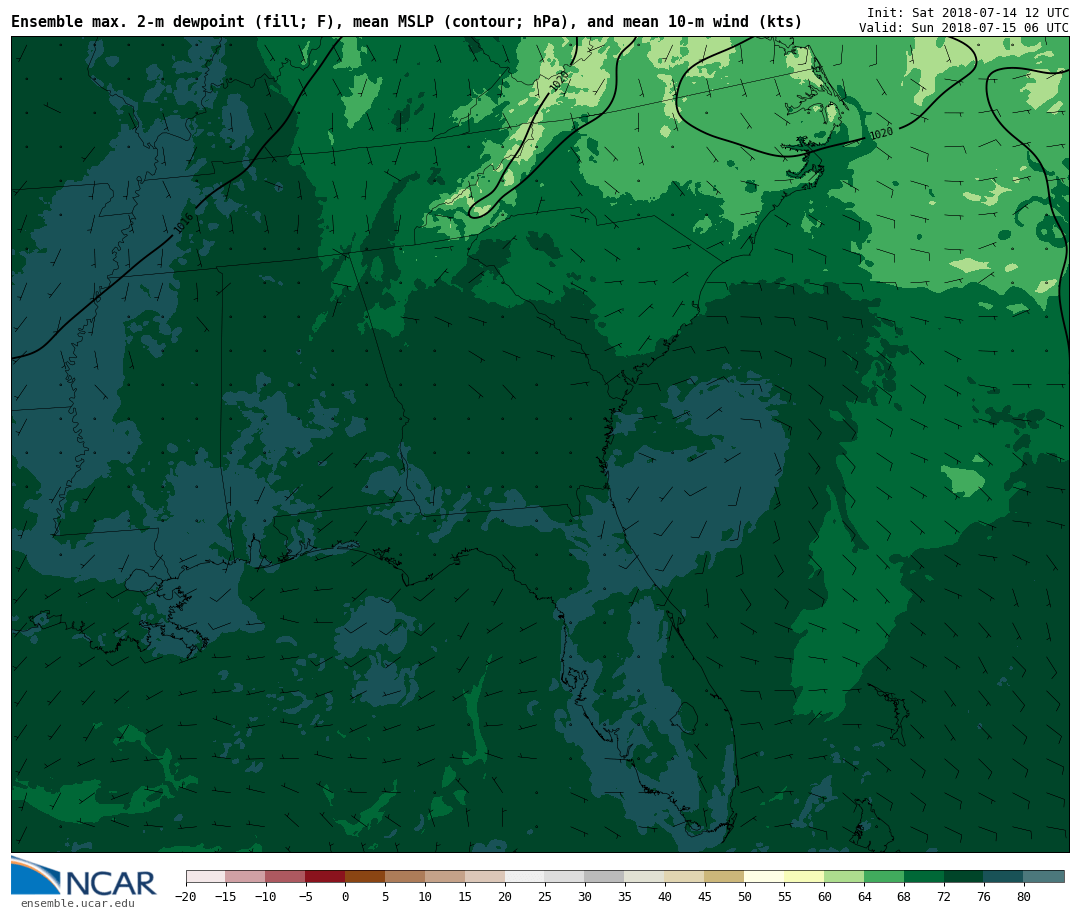The height and width of the screenshot is (915, 1080).
Task: Pick the dark teal swatch between 76 and 80
Action: click(1003, 877)
